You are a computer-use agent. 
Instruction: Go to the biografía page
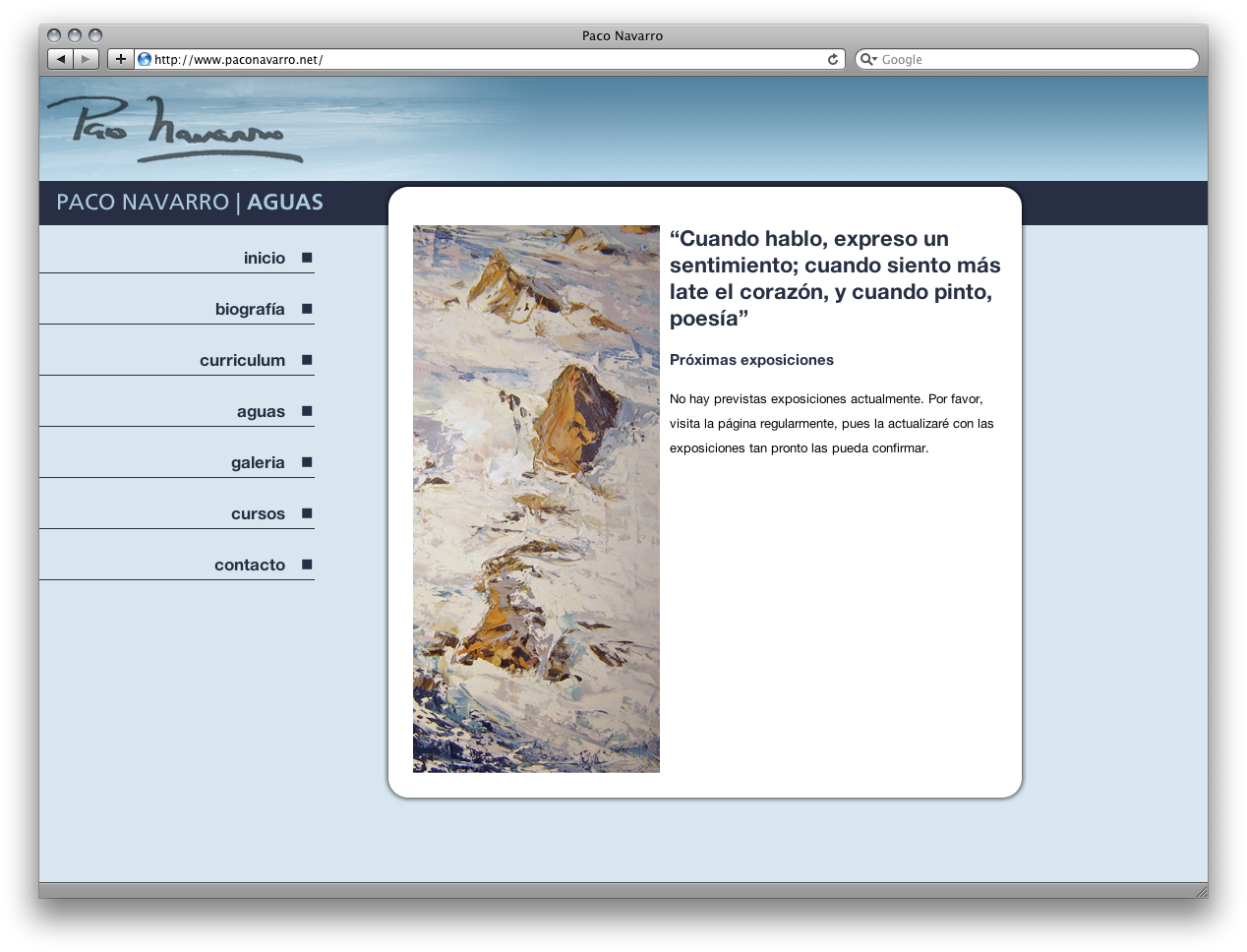coord(250,309)
